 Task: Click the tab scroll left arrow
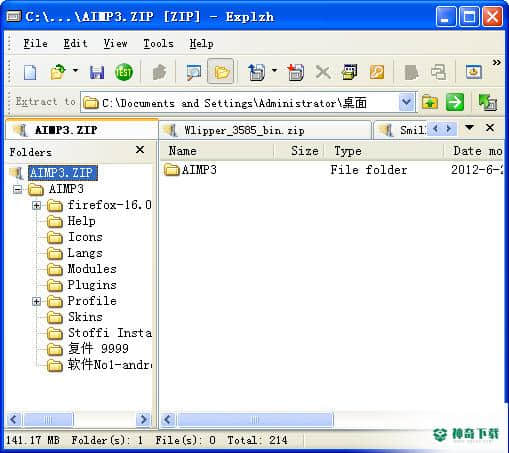point(435,128)
